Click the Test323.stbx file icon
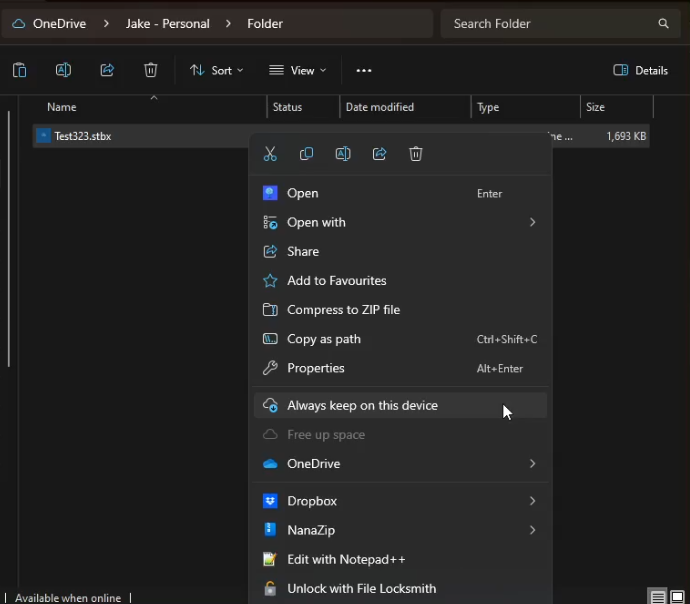Image resolution: width=690 pixels, height=604 pixels. tap(43, 135)
